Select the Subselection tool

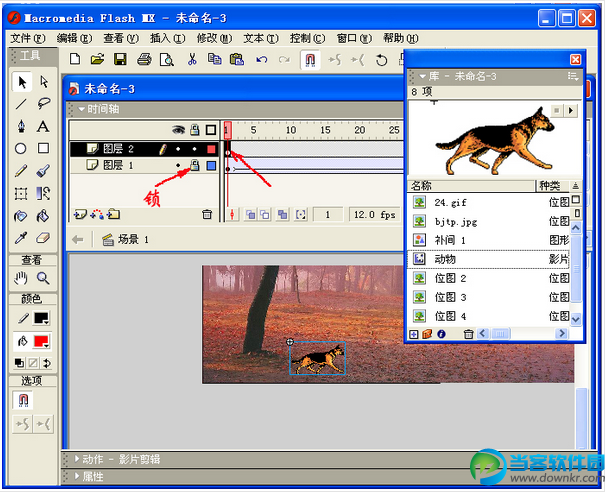(44, 82)
